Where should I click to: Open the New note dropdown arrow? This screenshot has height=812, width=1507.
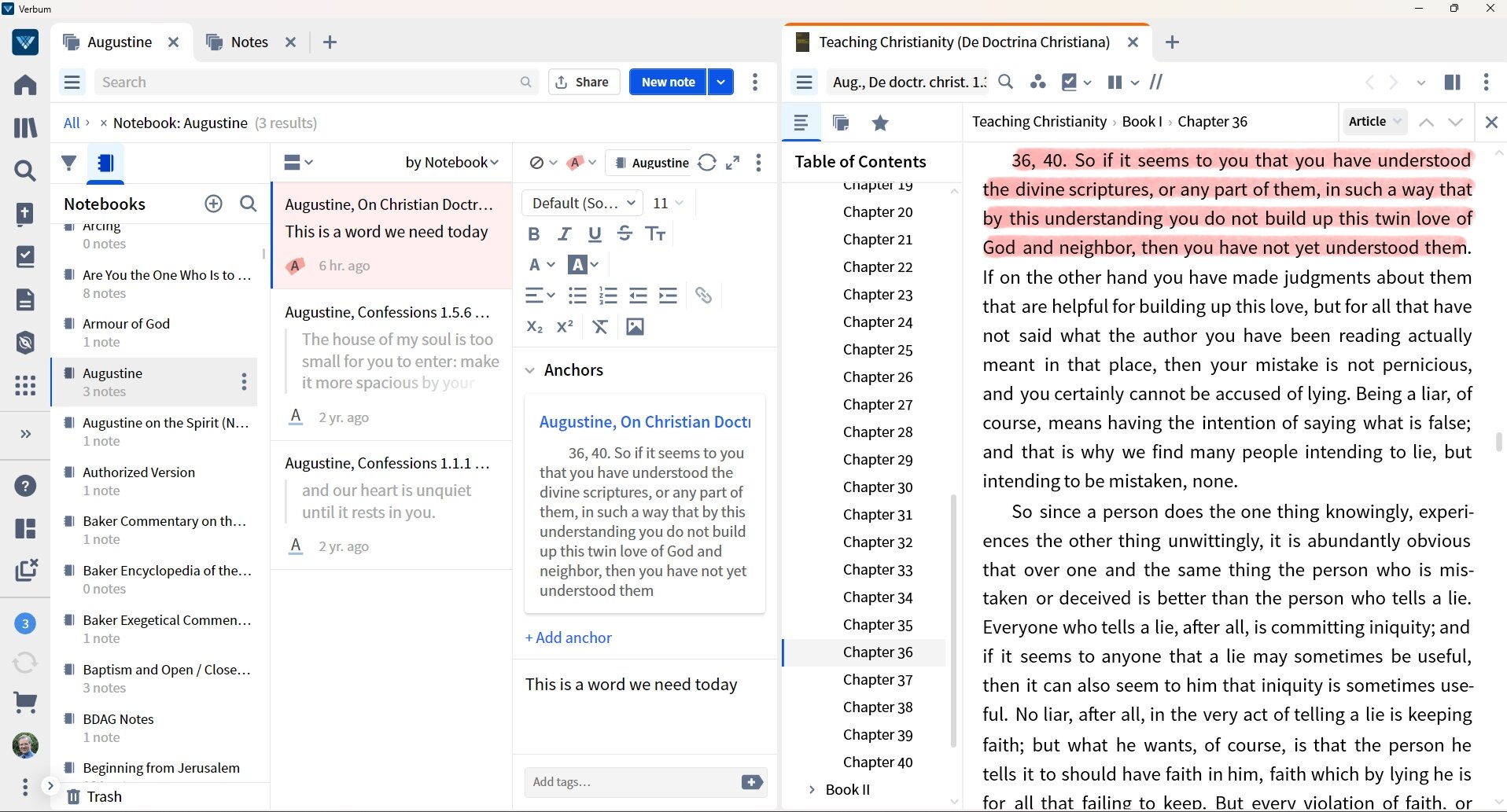pos(720,82)
